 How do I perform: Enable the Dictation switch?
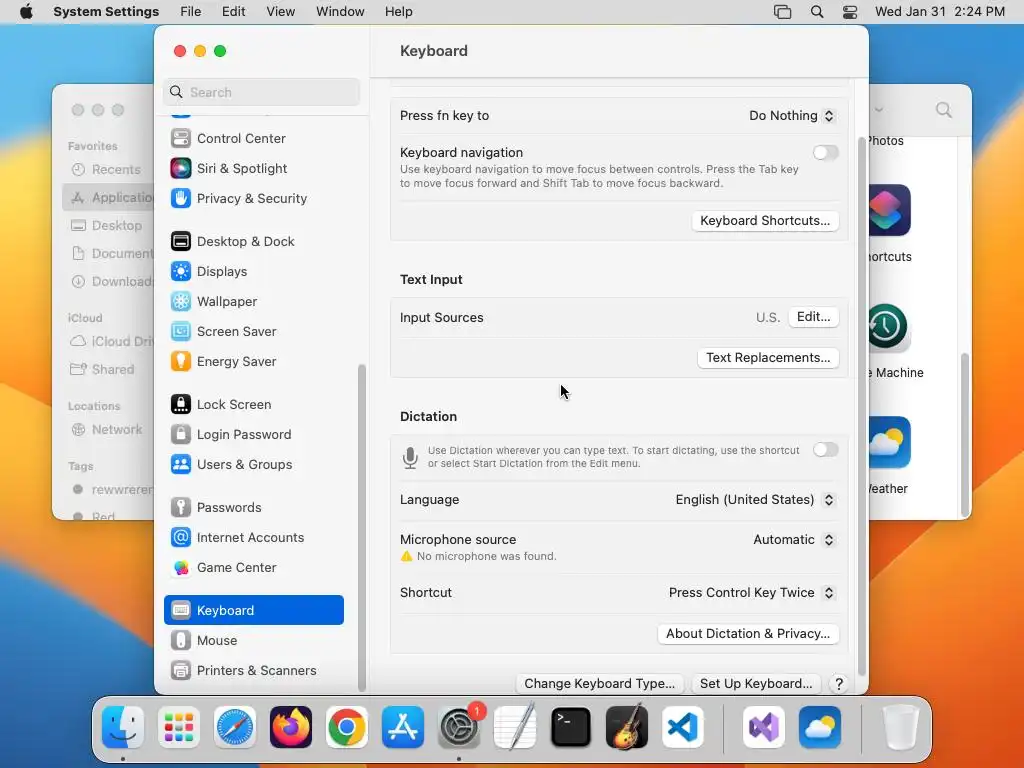tap(825, 450)
